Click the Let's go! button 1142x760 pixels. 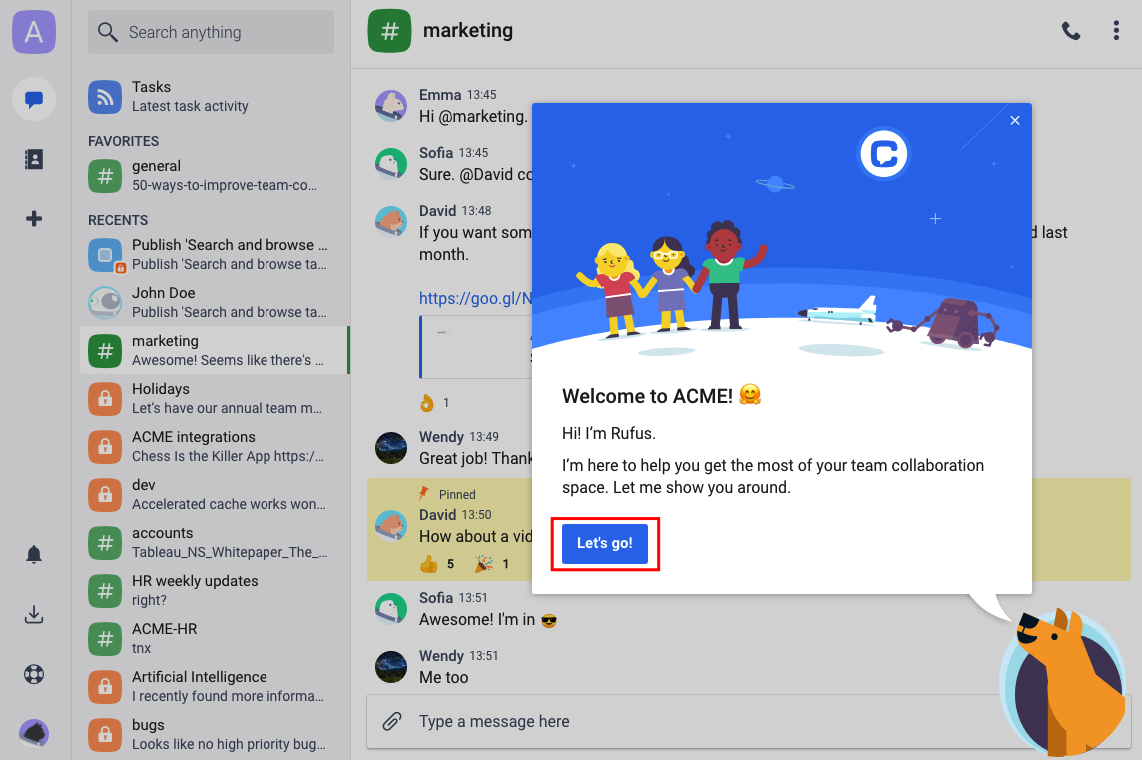(605, 543)
